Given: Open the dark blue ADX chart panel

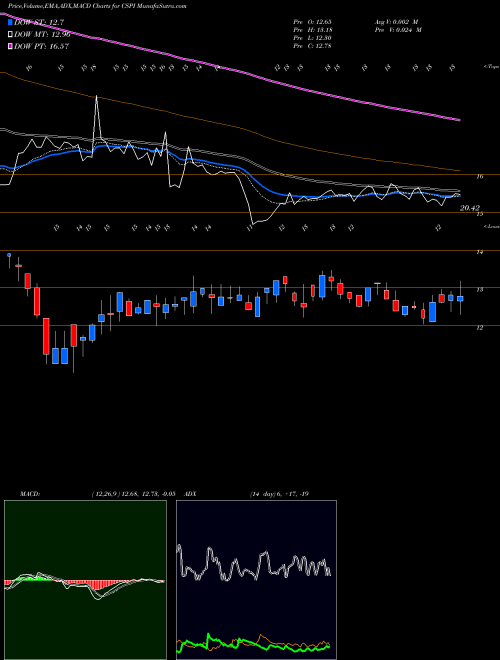Looking at the screenshot, I should click(256, 580).
